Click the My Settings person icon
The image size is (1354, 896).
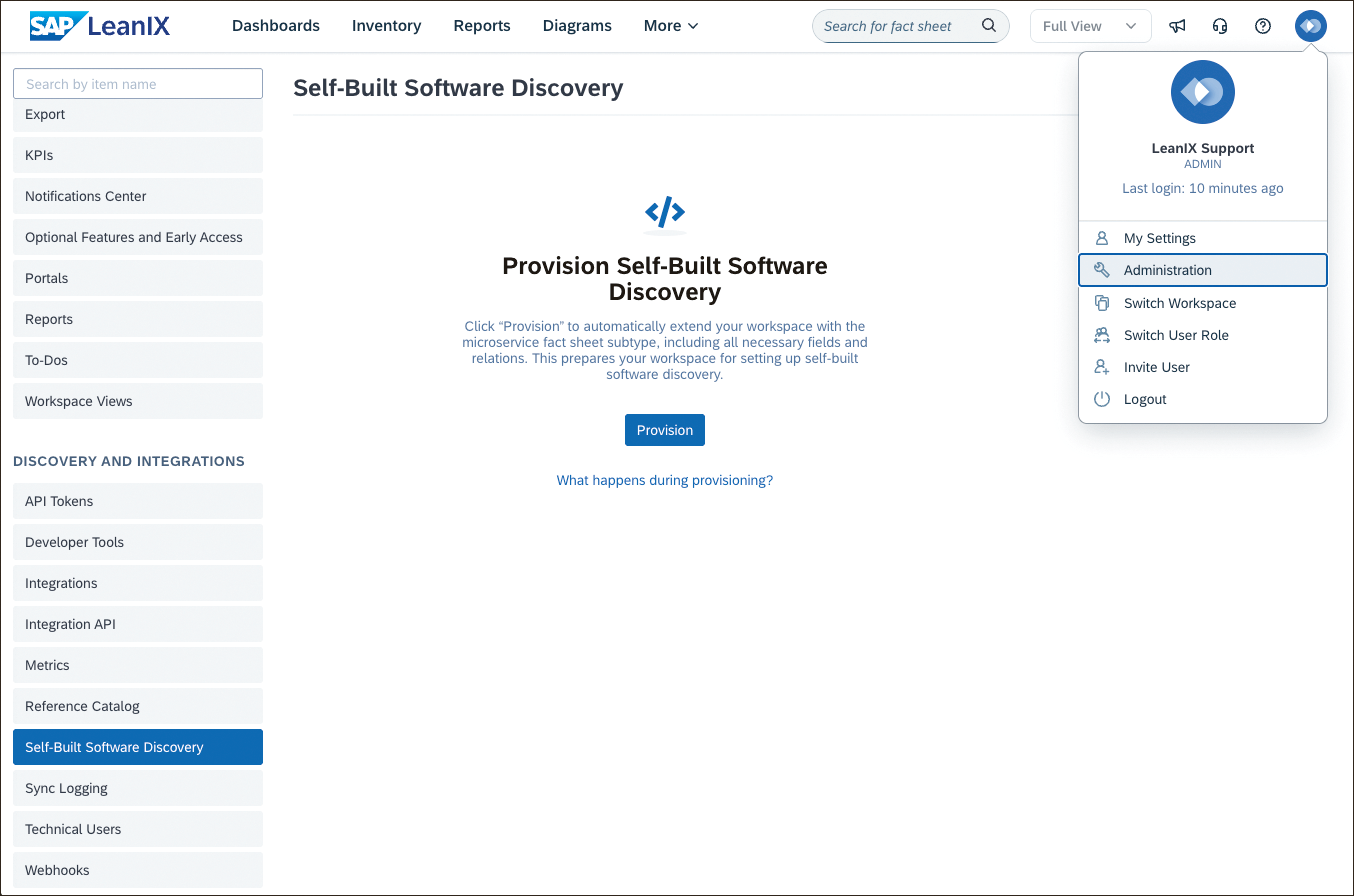pos(1102,238)
